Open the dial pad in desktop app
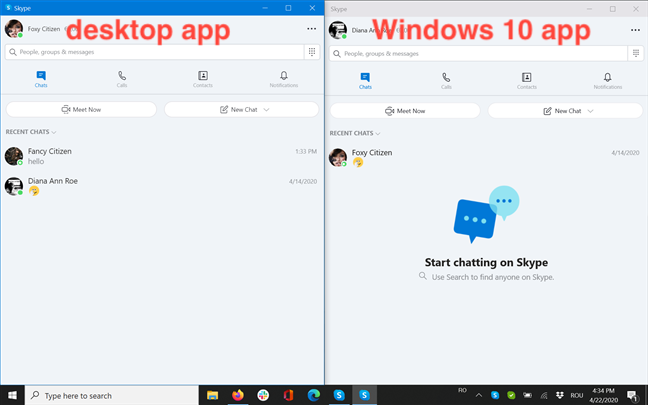Viewport: 648px width, 405px height. tap(312, 52)
